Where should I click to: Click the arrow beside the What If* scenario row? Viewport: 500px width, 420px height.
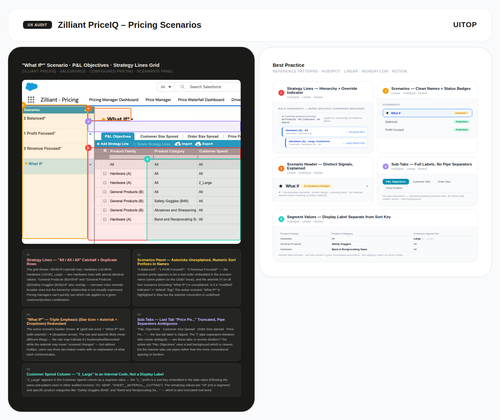[x=90, y=164]
